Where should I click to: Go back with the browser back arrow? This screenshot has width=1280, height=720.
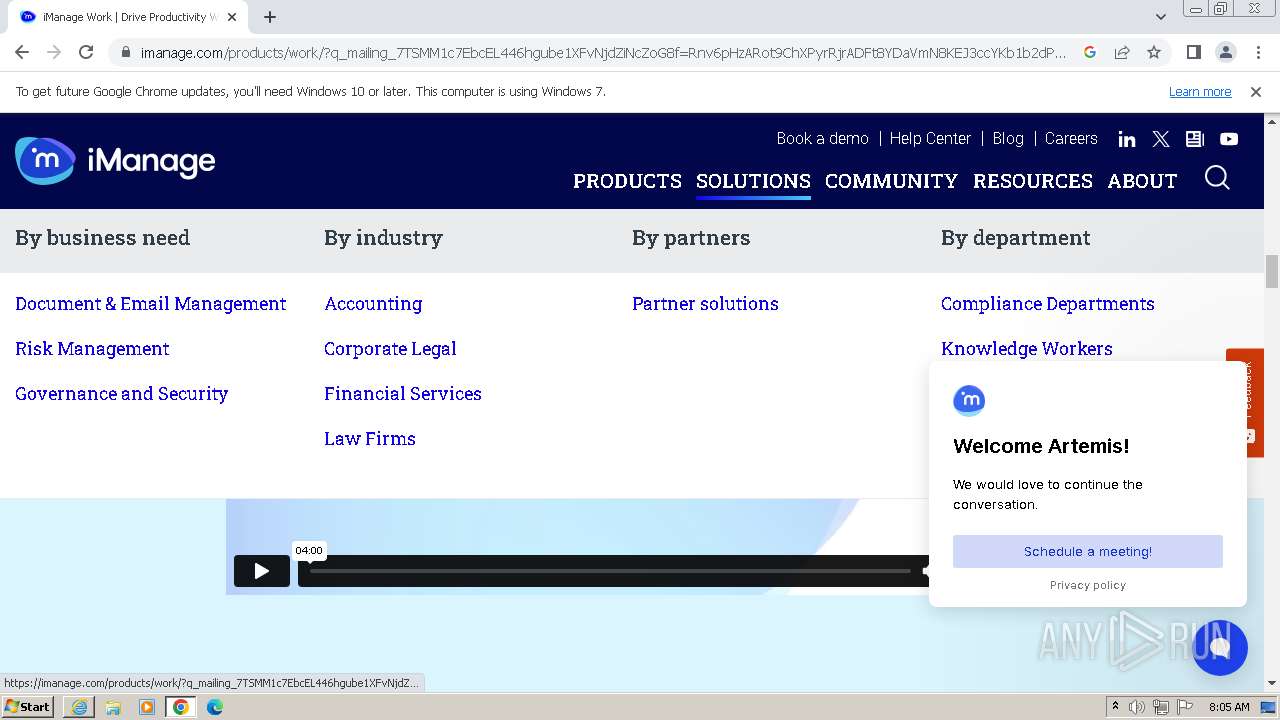click(x=22, y=52)
